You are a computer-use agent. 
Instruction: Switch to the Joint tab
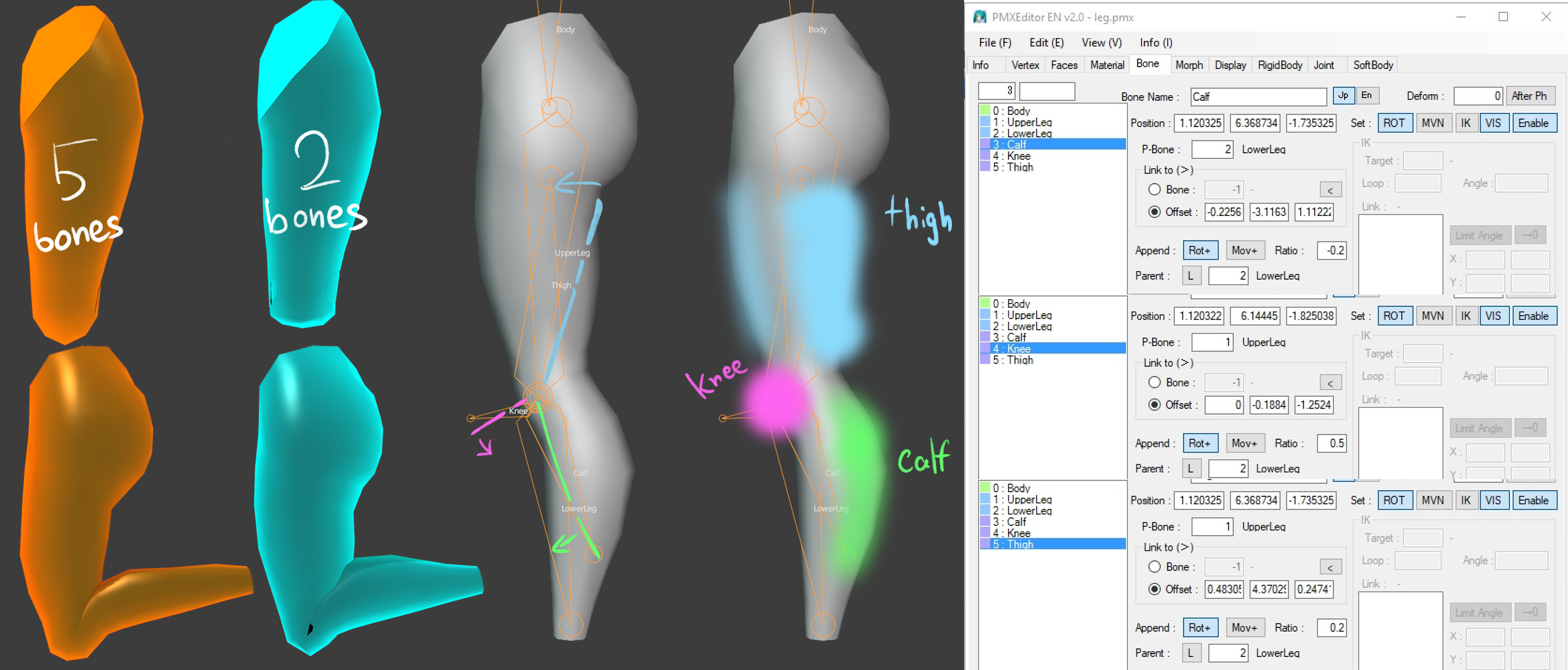[1324, 65]
